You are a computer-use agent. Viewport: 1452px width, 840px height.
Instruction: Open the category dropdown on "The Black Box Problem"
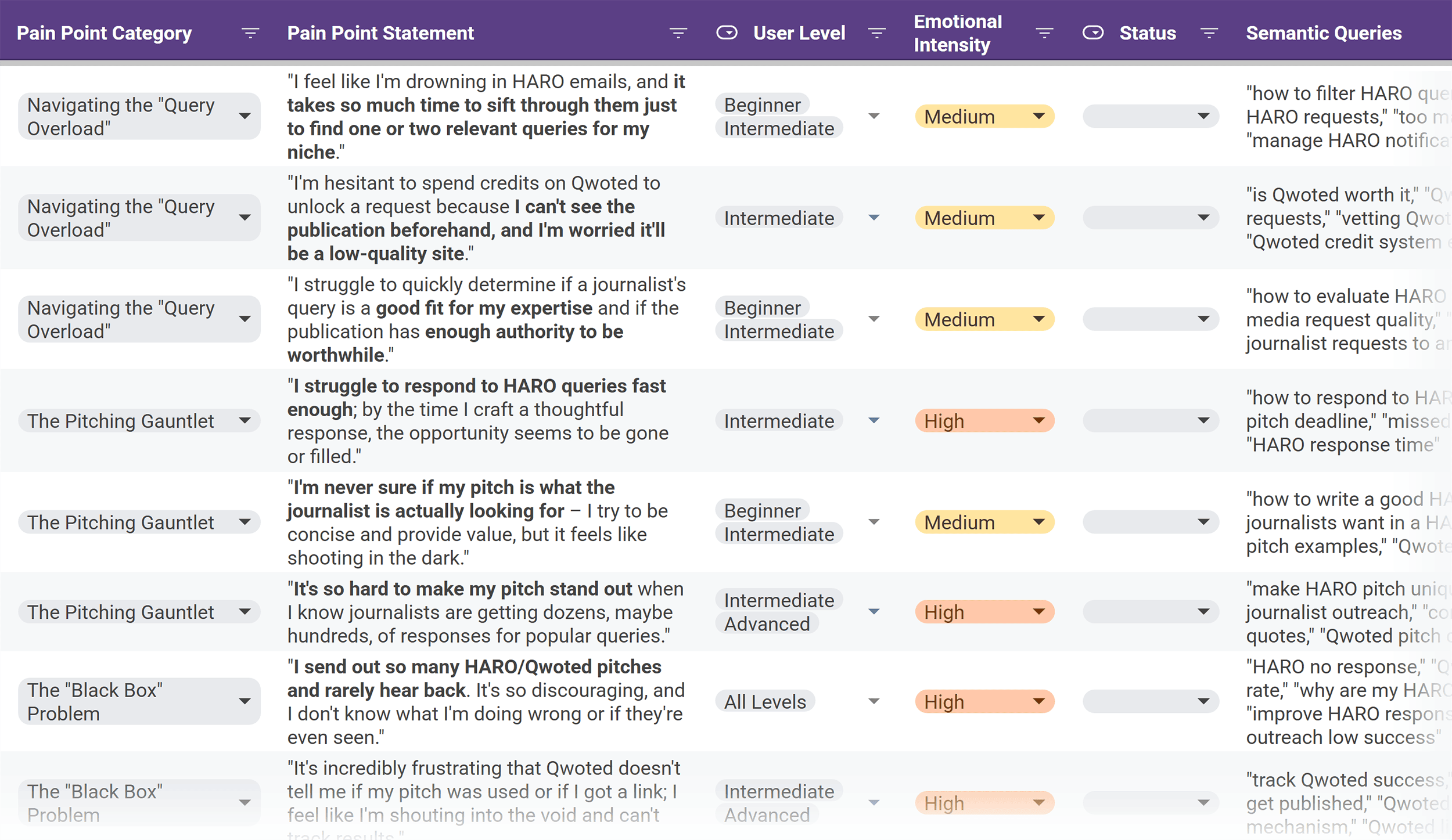[x=246, y=701]
